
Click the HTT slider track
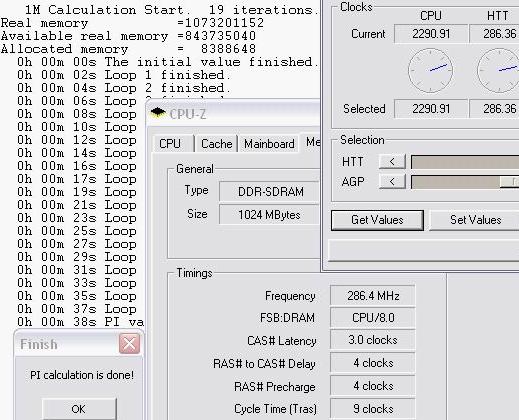tap(465, 162)
